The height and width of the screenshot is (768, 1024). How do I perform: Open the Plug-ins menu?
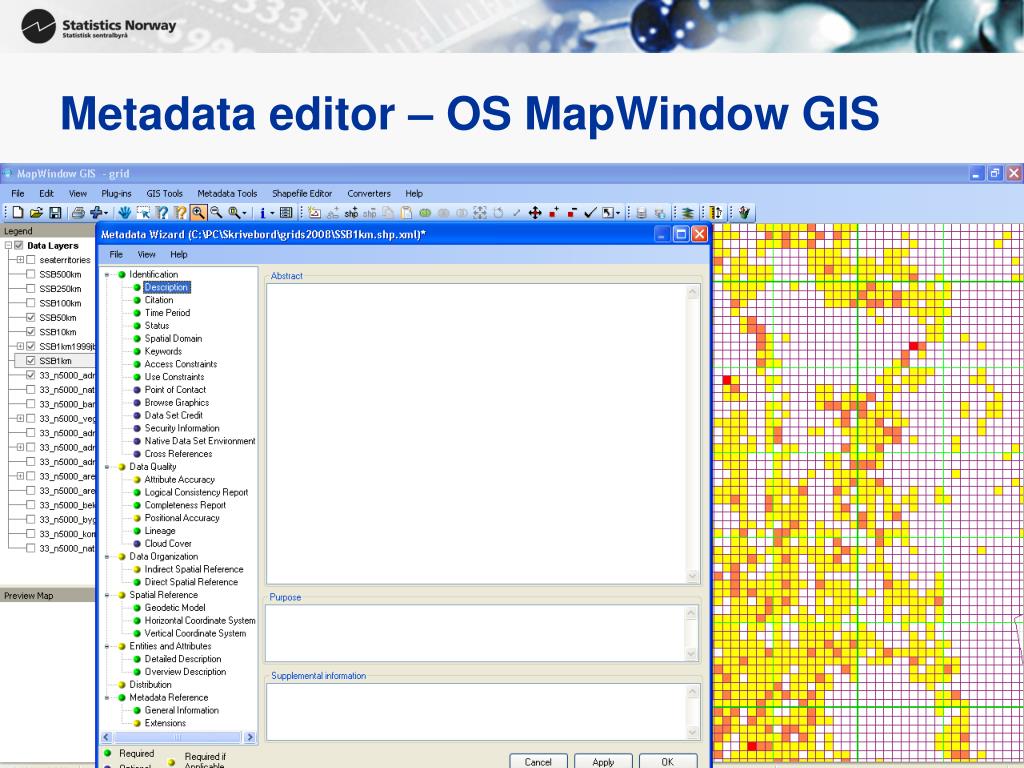click(116, 193)
